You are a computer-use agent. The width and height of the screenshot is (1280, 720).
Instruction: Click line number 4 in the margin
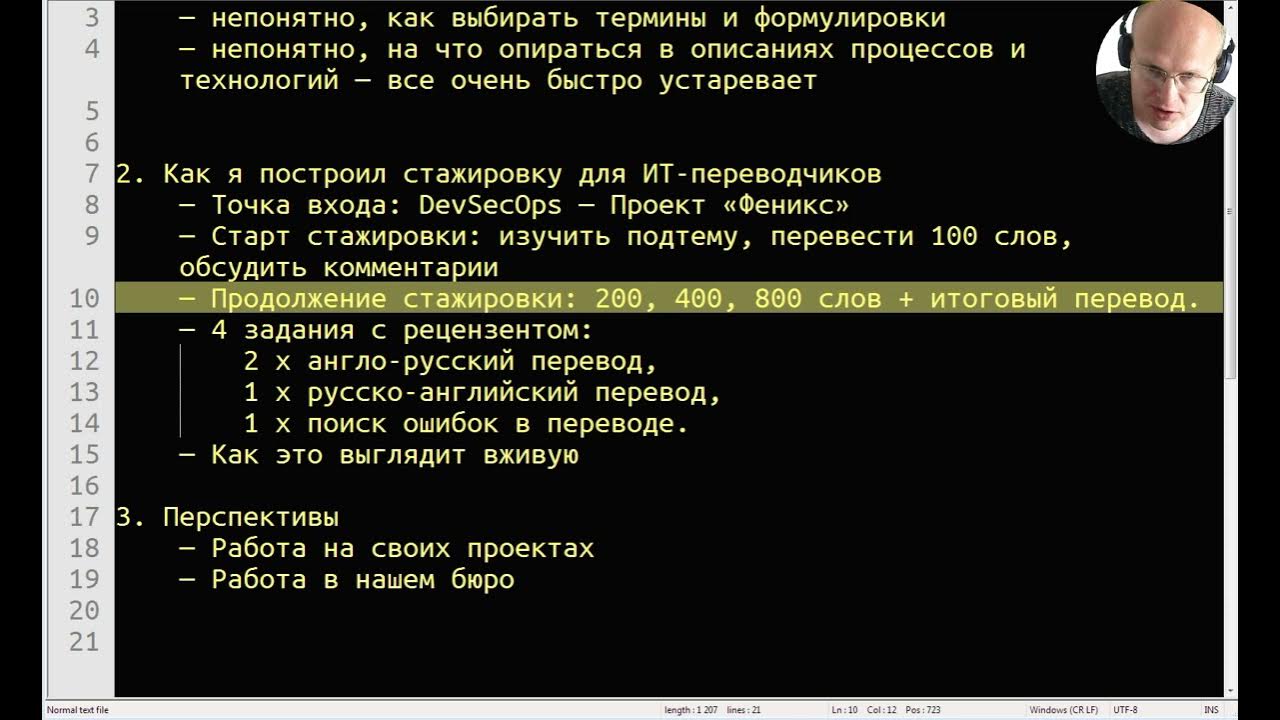[x=92, y=49]
